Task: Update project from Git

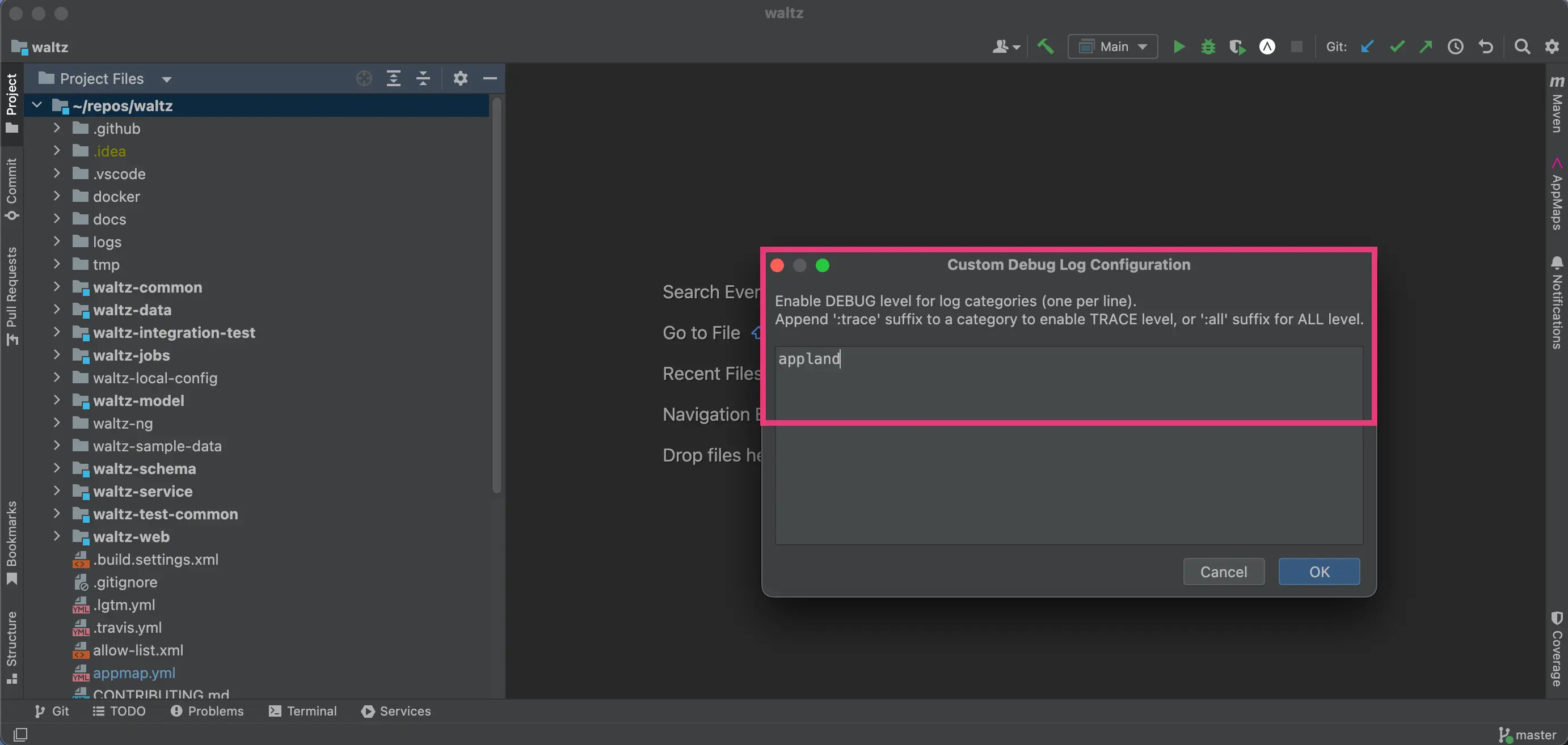Action: tap(1367, 47)
